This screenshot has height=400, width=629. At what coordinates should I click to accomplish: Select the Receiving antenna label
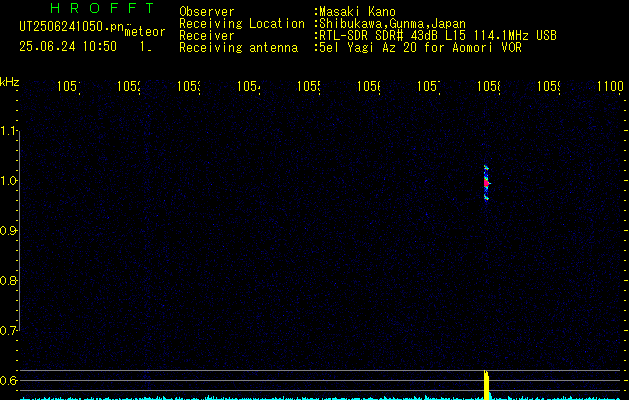coord(238,48)
